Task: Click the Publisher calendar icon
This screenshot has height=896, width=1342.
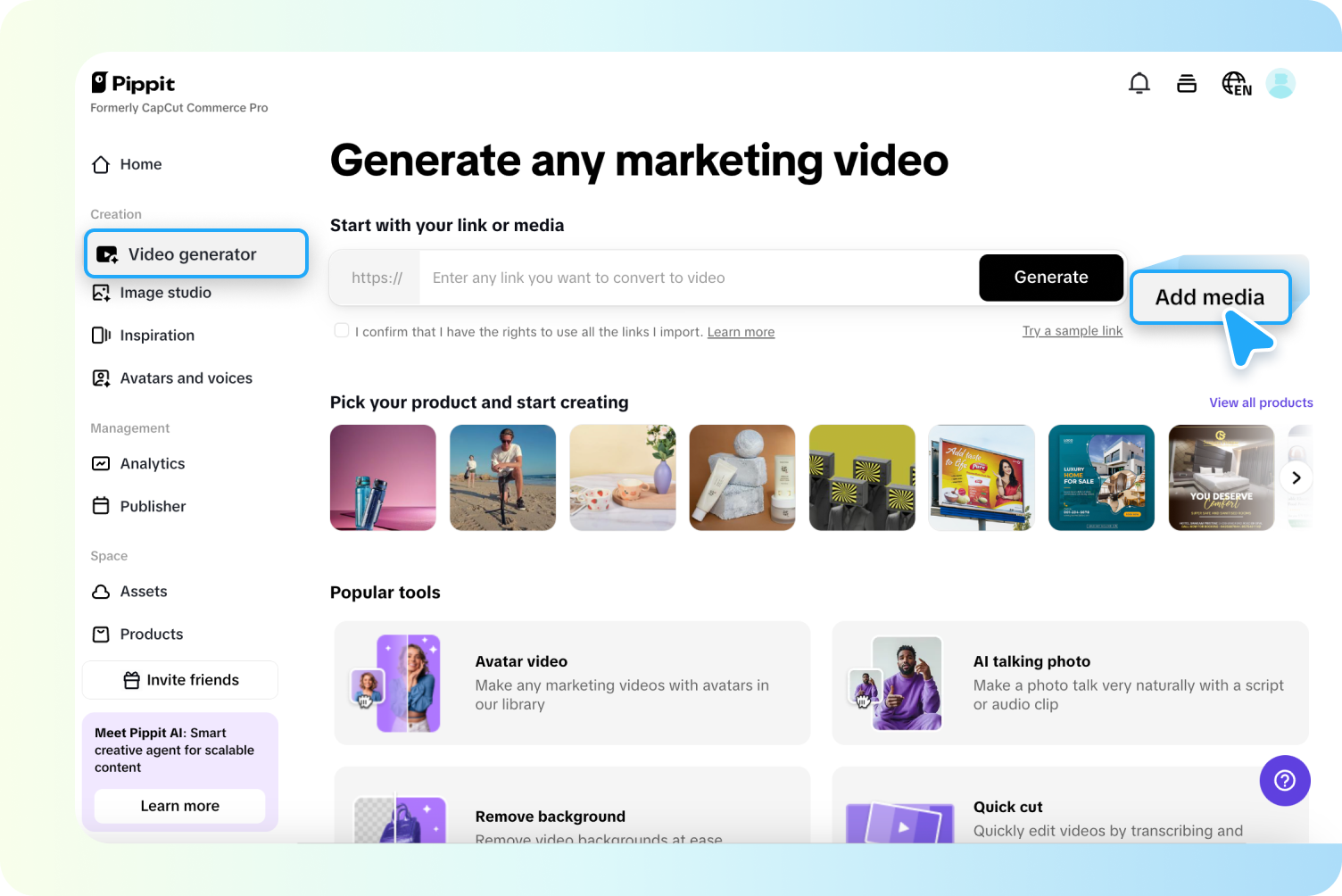Action: click(x=101, y=505)
